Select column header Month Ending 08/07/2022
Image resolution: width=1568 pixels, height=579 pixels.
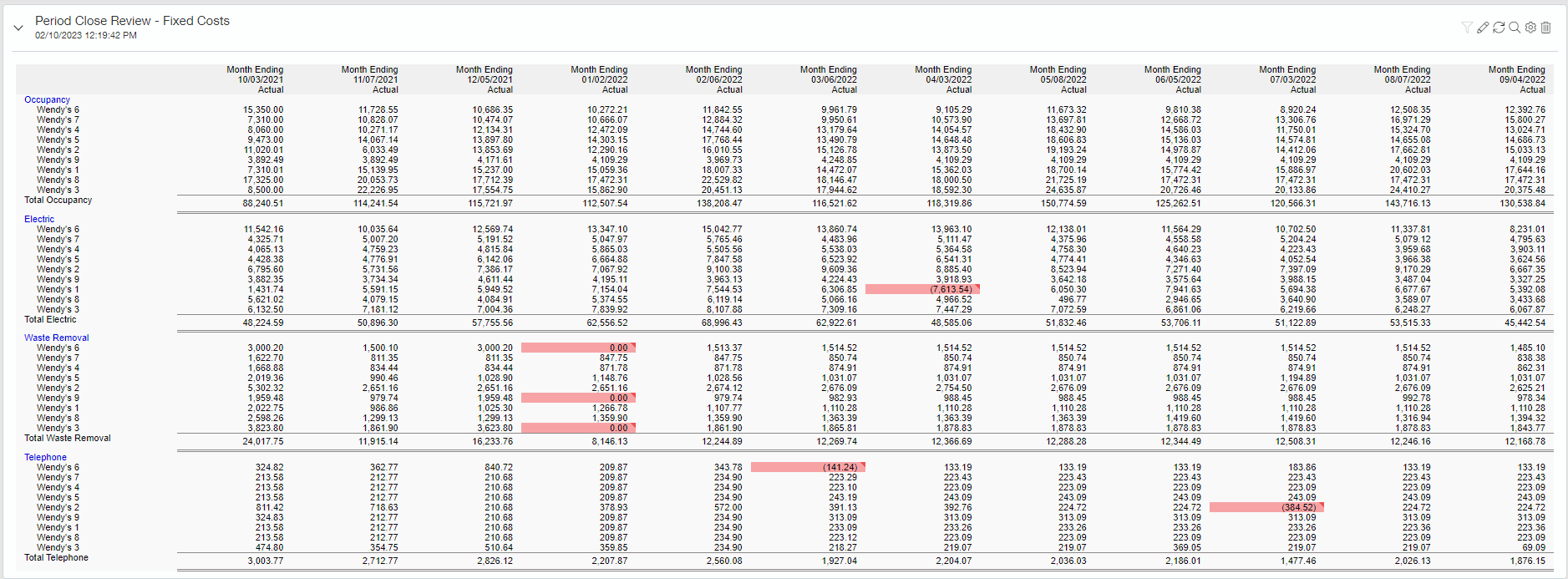1402,79
